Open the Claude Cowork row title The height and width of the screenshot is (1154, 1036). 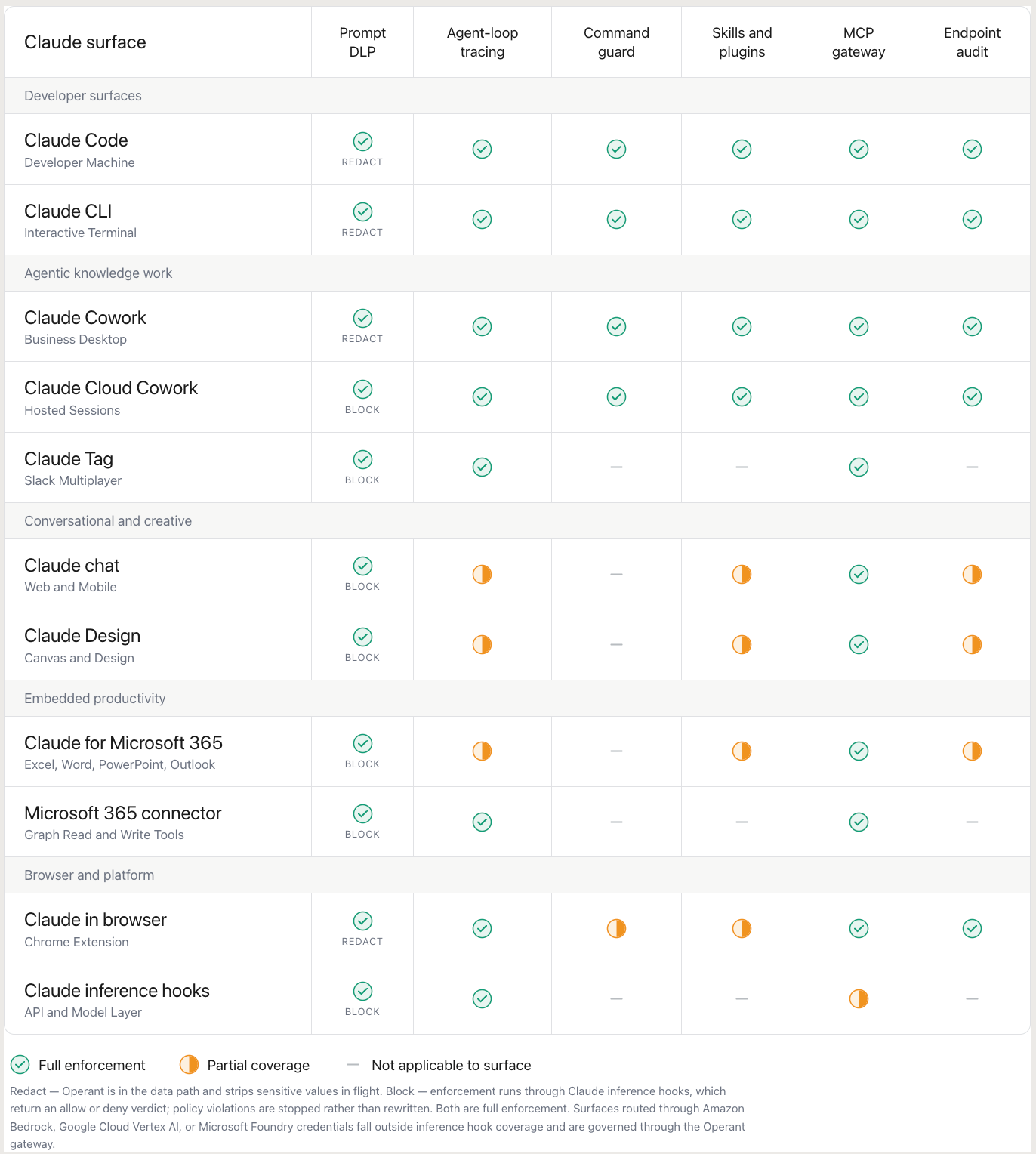(85, 317)
